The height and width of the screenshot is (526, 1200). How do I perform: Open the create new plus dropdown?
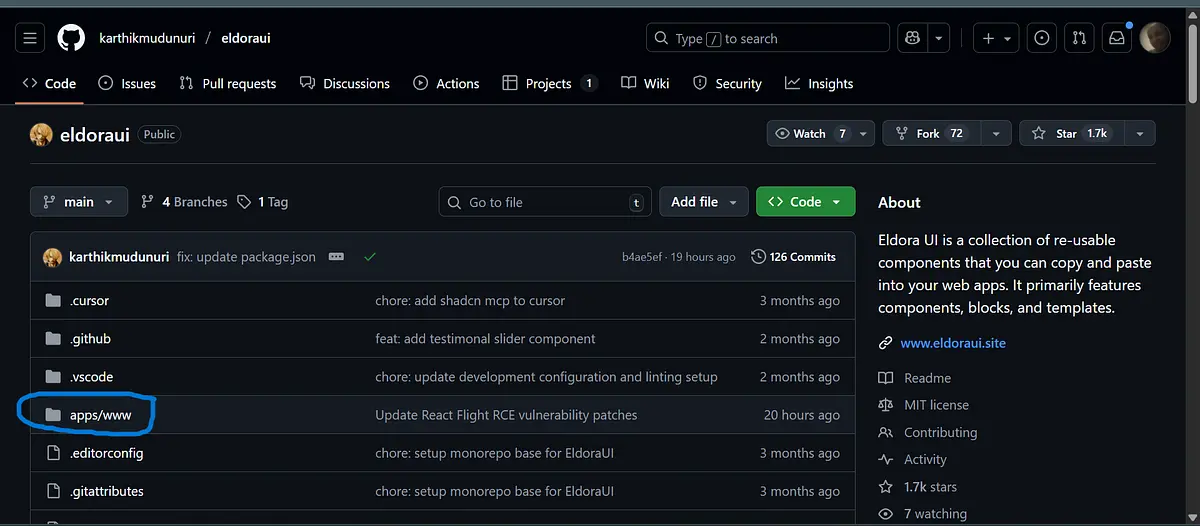(996, 38)
